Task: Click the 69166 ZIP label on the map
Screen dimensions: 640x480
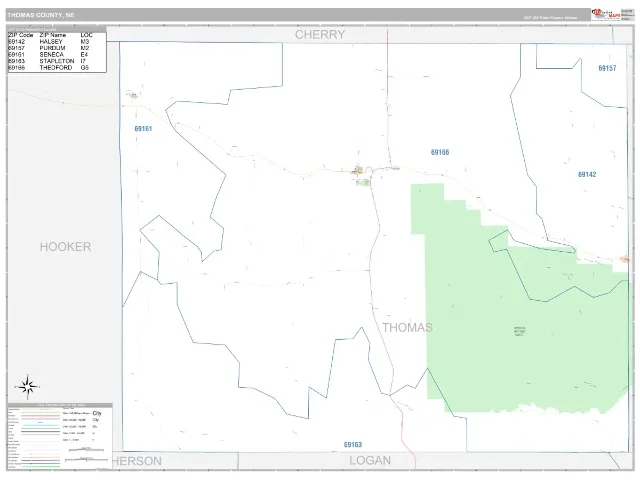Action: click(x=440, y=152)
